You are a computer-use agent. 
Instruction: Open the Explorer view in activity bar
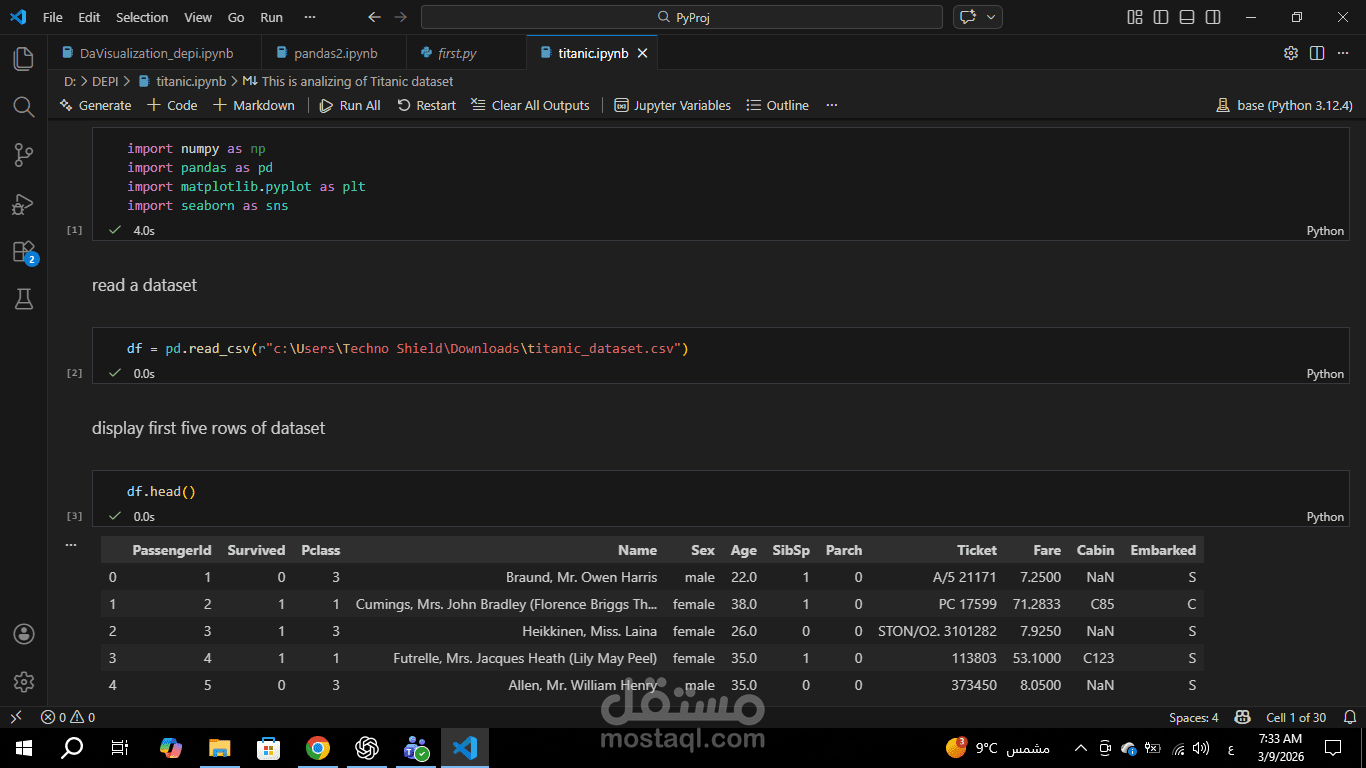23,58
